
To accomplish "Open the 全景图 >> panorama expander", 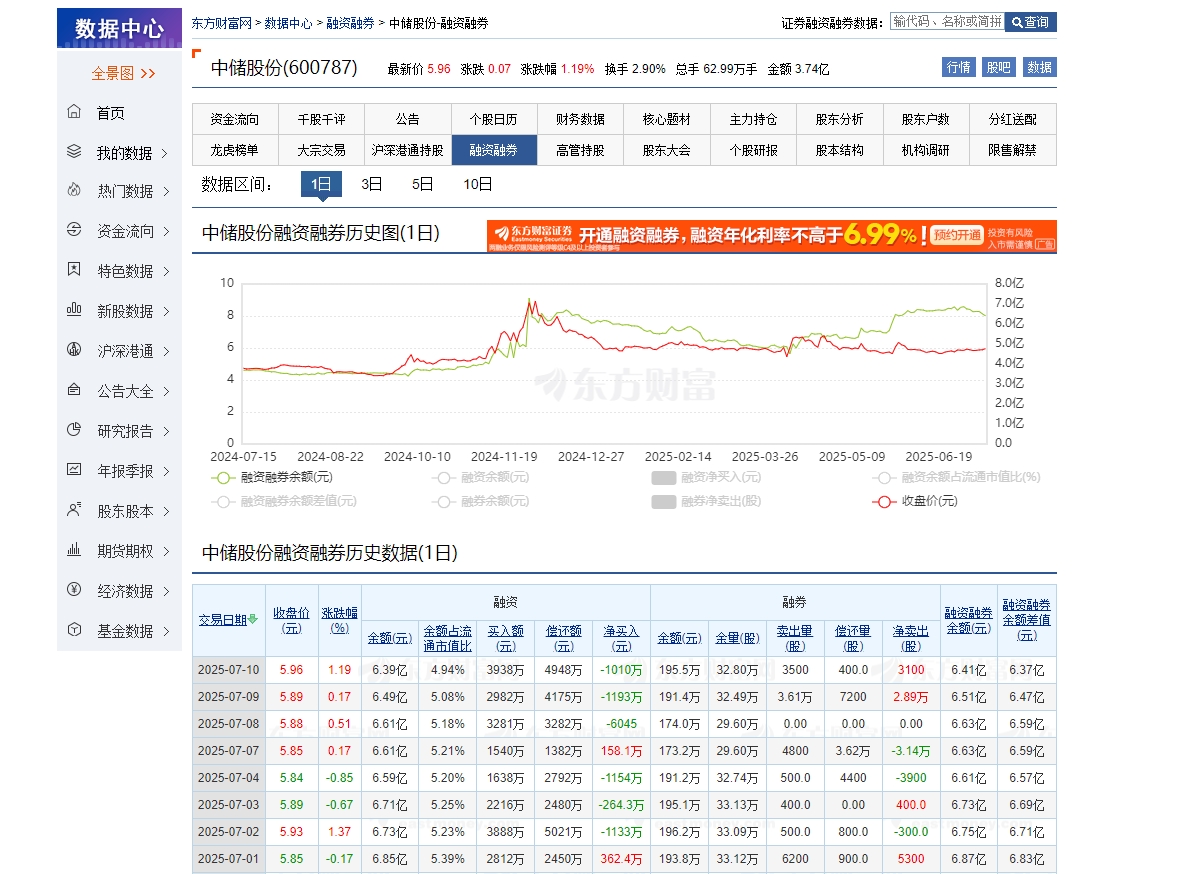I will (123, 73).
